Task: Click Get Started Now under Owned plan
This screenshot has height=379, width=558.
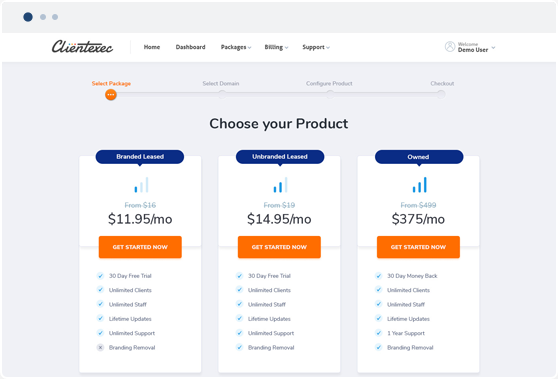Action: 418,247
